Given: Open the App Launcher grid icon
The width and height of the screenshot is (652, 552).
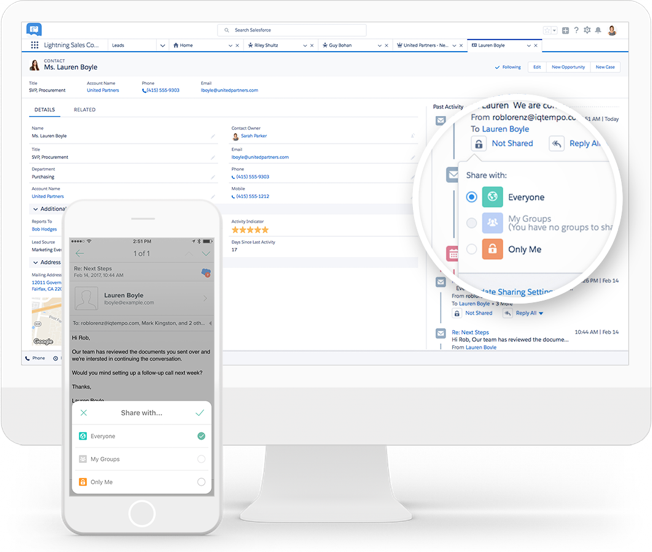Looking at the screenshot, I should coord(35,45).
